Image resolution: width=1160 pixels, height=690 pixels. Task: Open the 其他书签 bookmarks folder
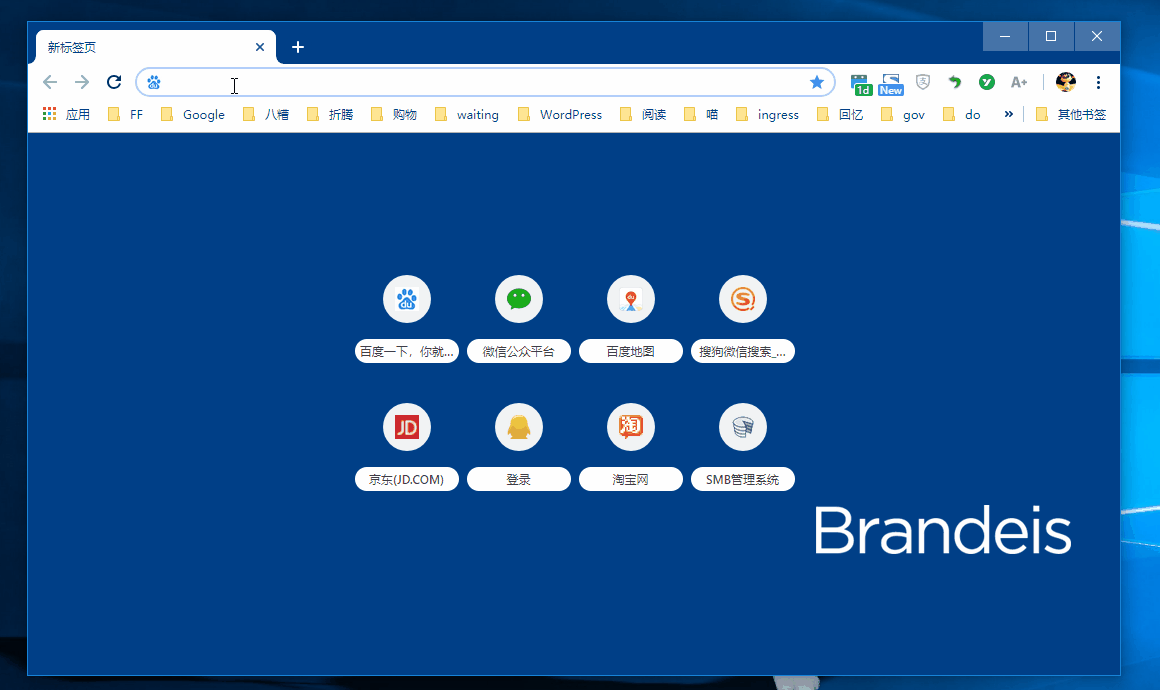coord(1071,114)
